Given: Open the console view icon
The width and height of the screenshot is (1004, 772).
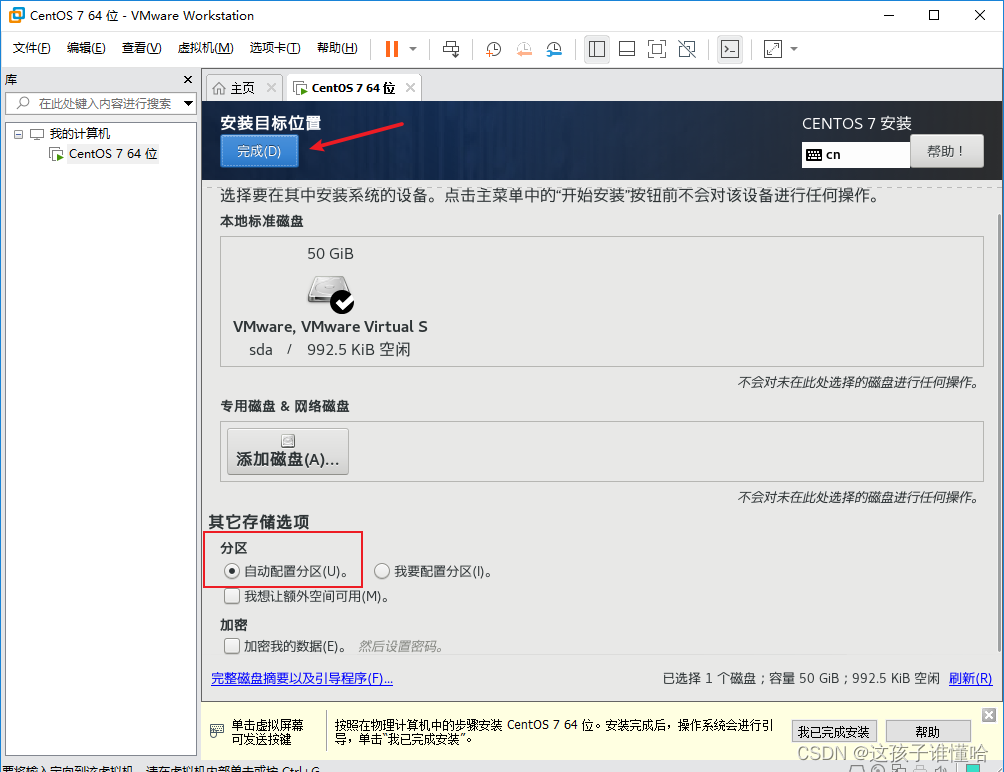Looking at the screenshot, I should coord(730,49).
